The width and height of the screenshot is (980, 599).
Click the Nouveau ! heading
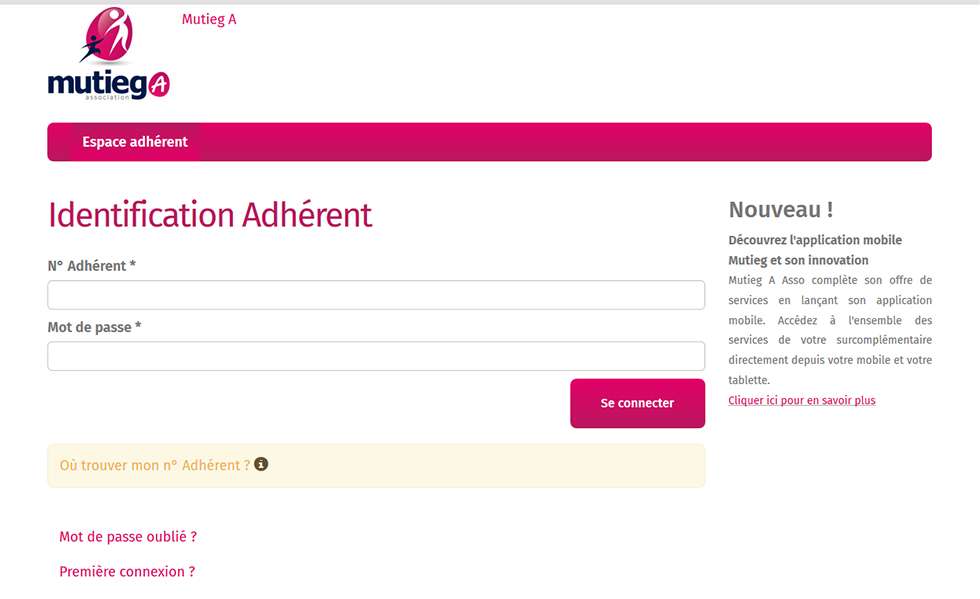[781, 209]
